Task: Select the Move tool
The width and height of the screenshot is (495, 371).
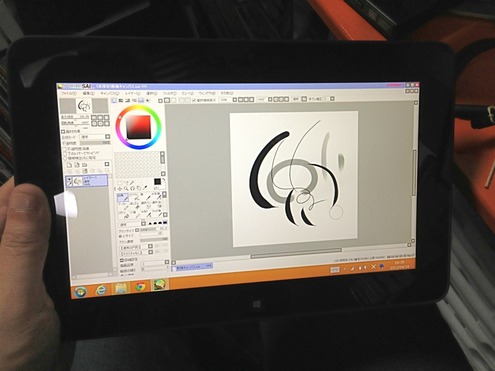Action: click(x=119, y=189)
